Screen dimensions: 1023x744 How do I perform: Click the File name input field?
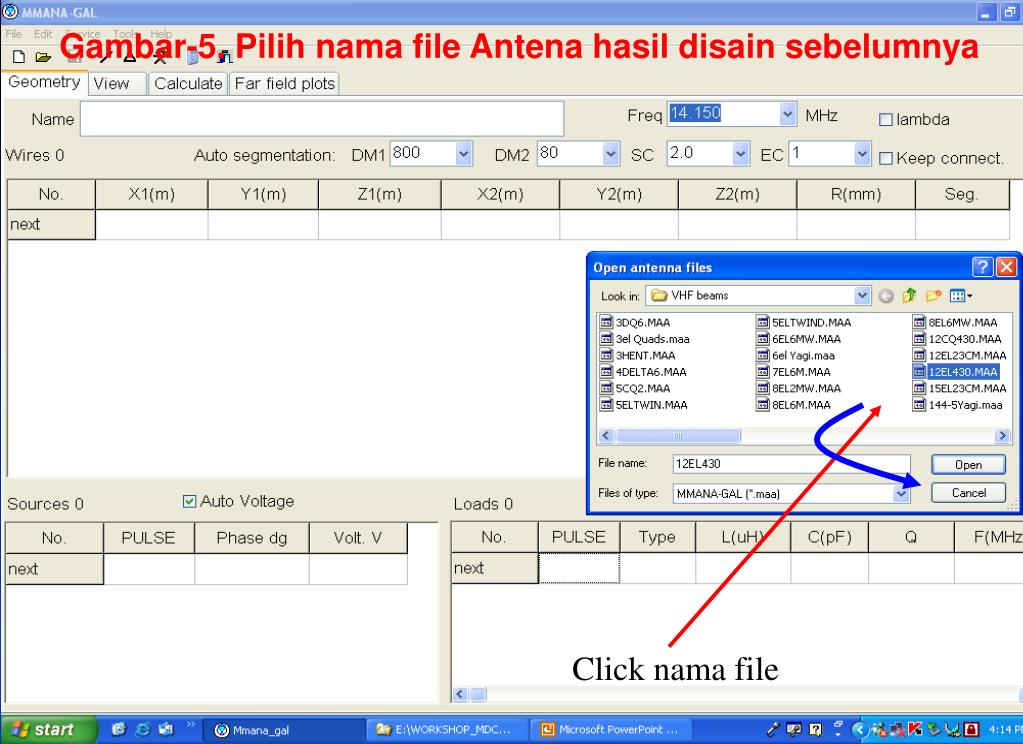[791, 464]
